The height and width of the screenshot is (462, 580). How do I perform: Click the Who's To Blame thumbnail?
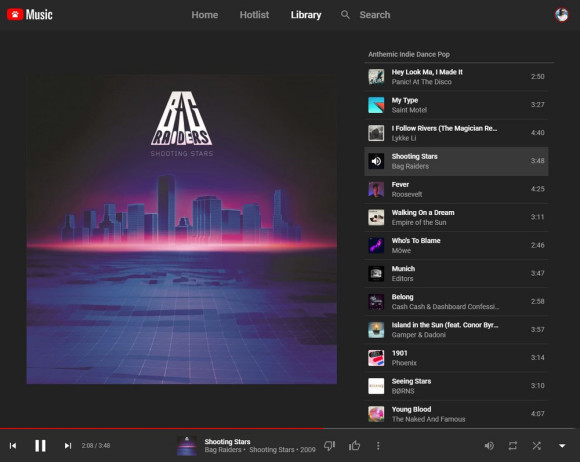click(376, 246)
